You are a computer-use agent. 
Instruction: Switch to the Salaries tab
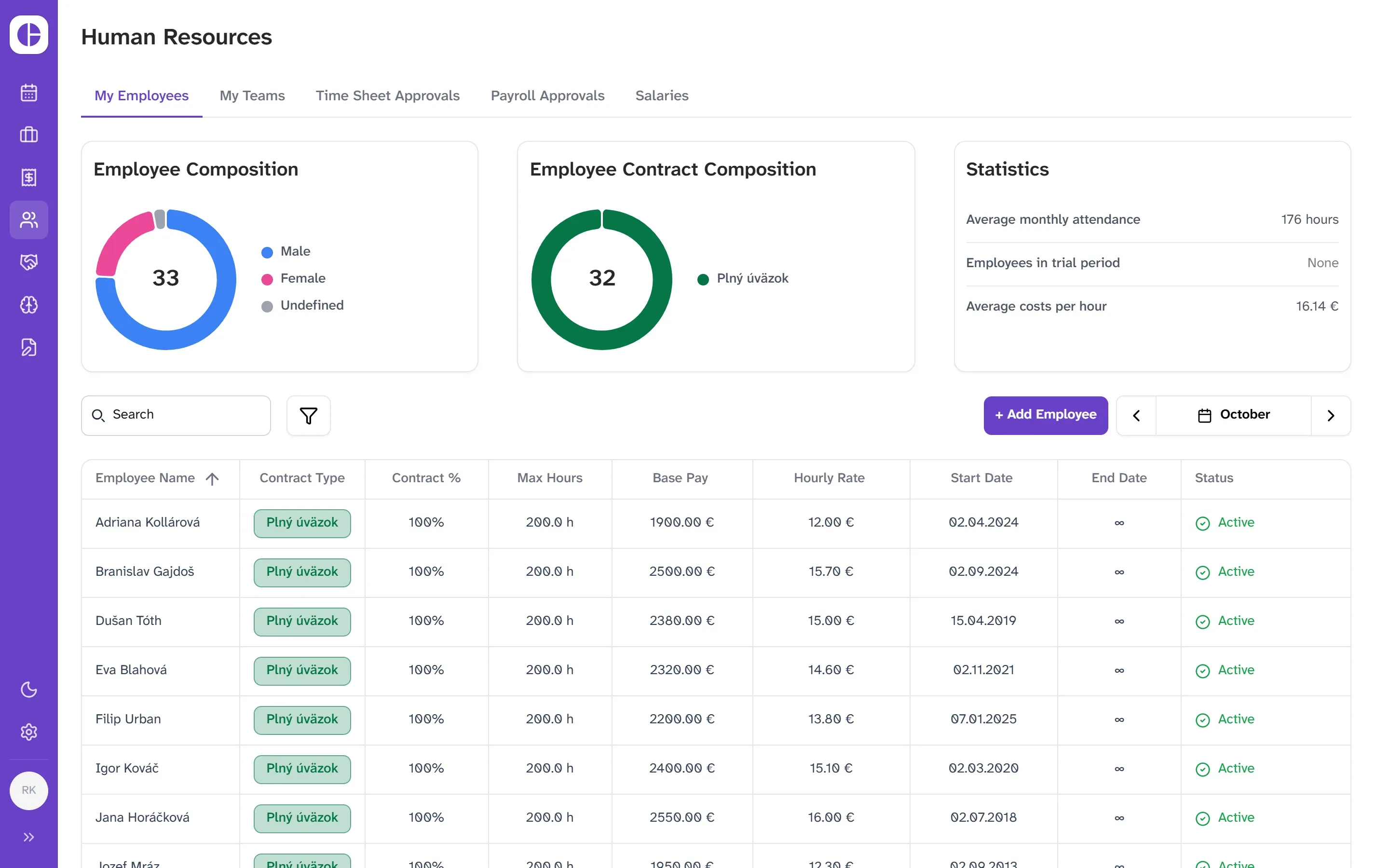[x=661, y=96]
